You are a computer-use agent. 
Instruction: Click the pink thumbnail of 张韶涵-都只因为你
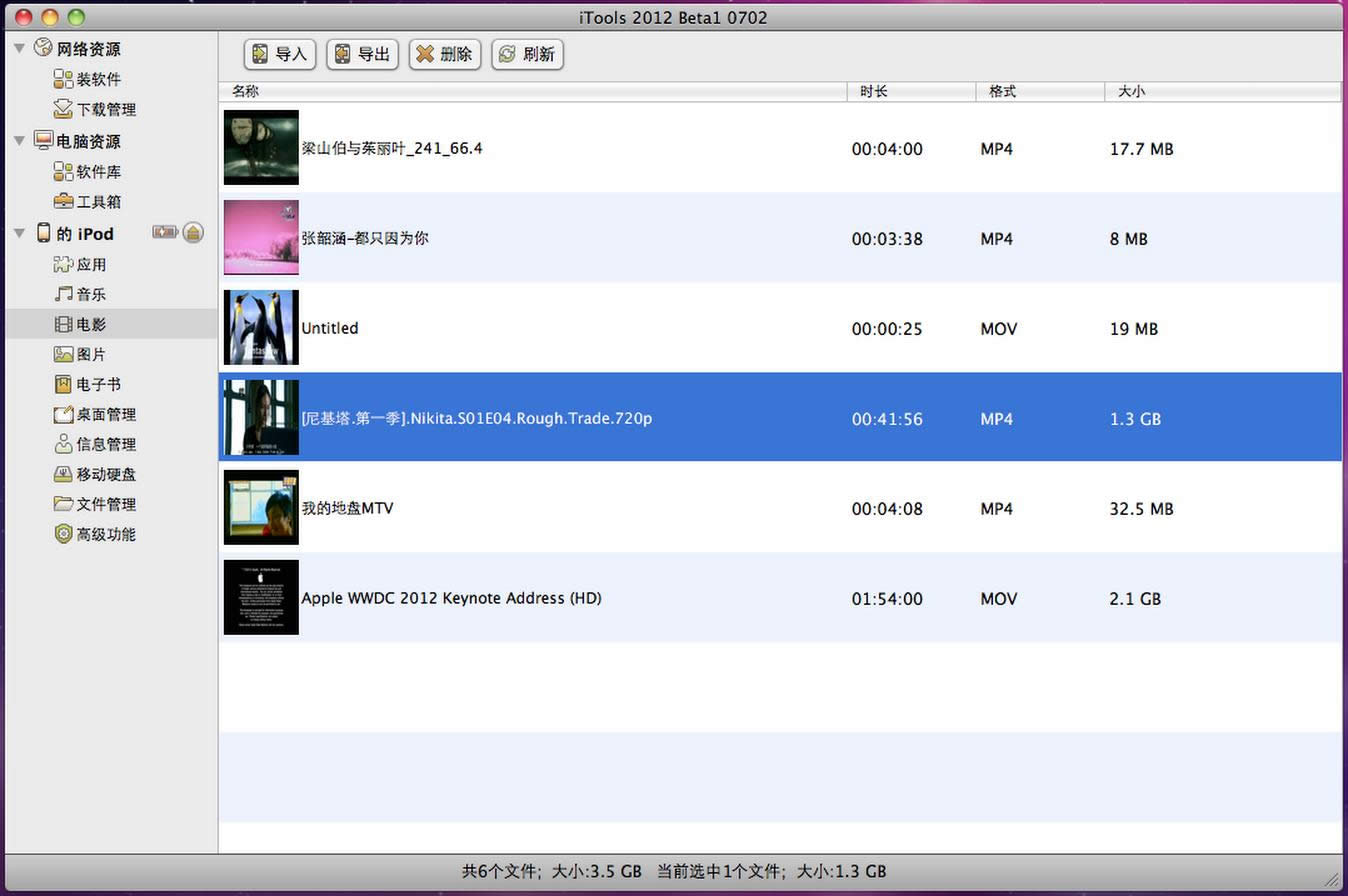coord(261,237)
